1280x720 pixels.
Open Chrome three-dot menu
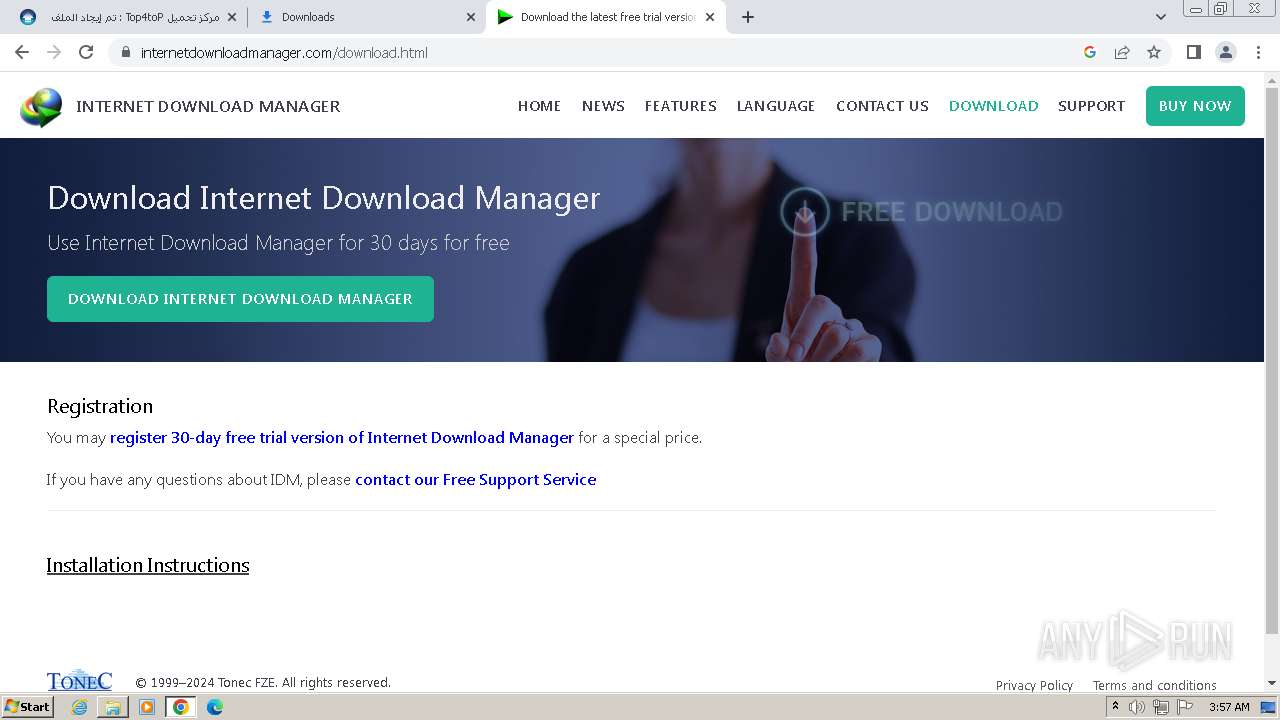point(1258,52)
